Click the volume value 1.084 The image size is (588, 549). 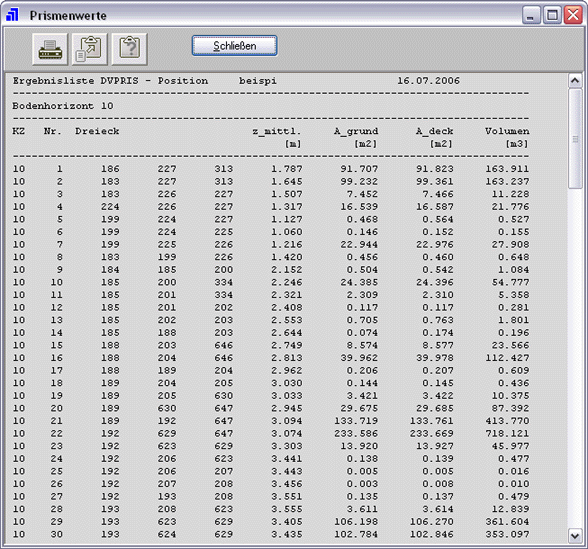click(x=513, y=270)
